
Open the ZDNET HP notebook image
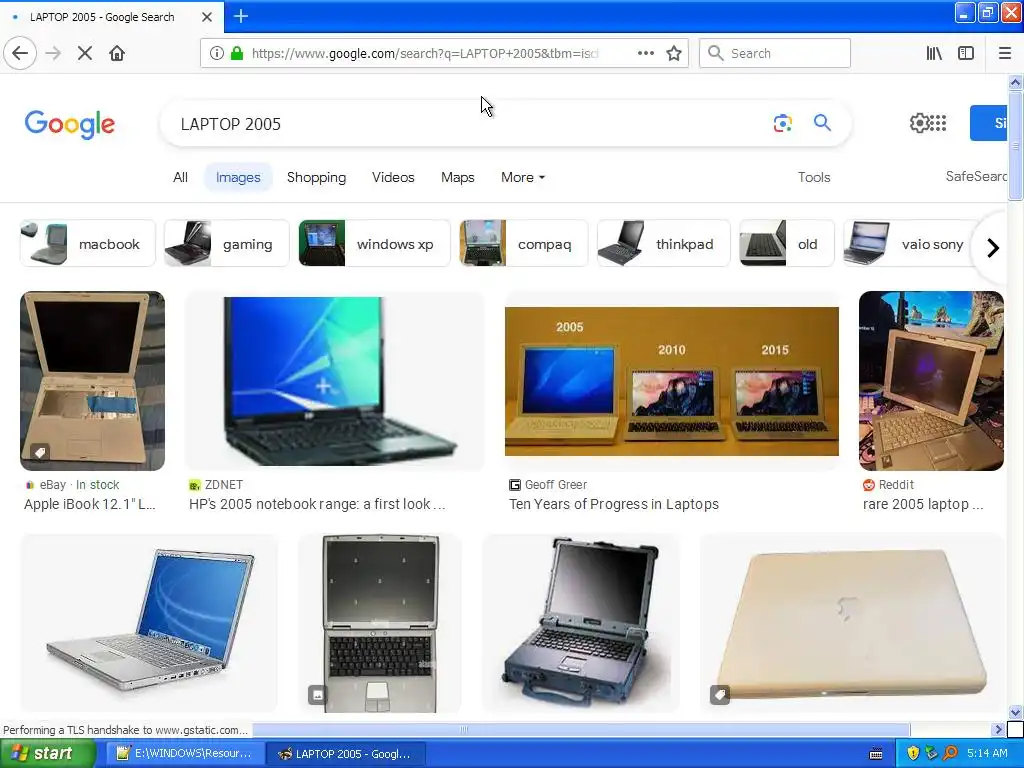[x=334, y=381]
